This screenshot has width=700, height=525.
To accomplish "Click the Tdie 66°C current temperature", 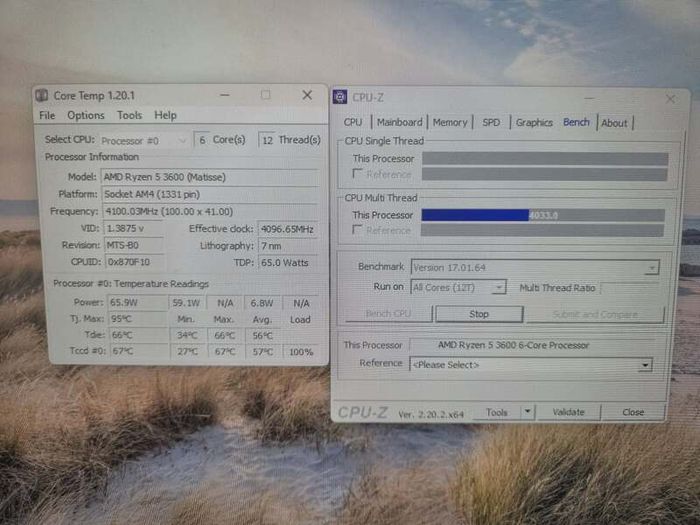I will 138,335.
